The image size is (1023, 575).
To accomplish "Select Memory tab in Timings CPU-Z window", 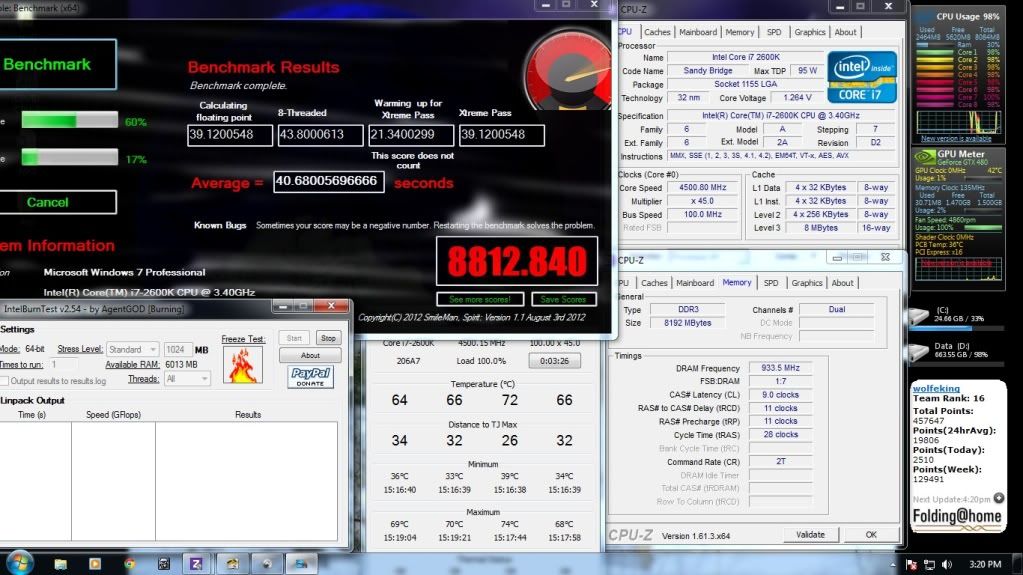I will (x=737, y=283).
